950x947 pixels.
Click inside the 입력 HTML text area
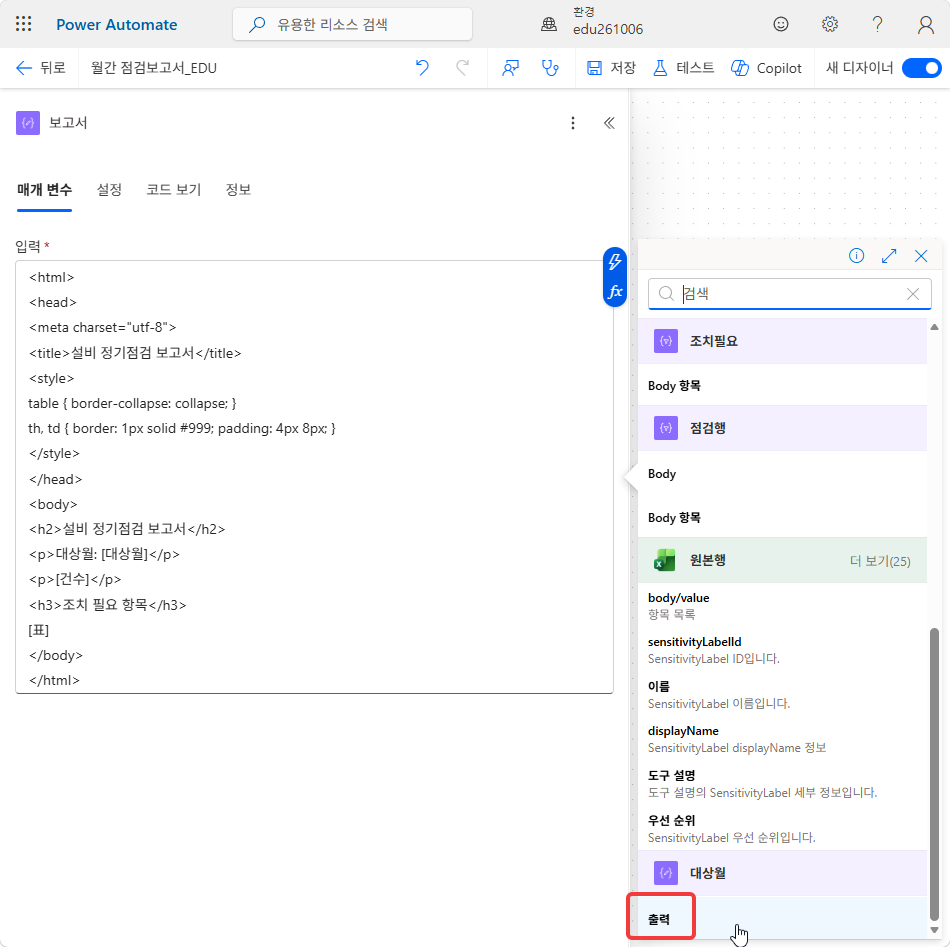coord(314,477)
